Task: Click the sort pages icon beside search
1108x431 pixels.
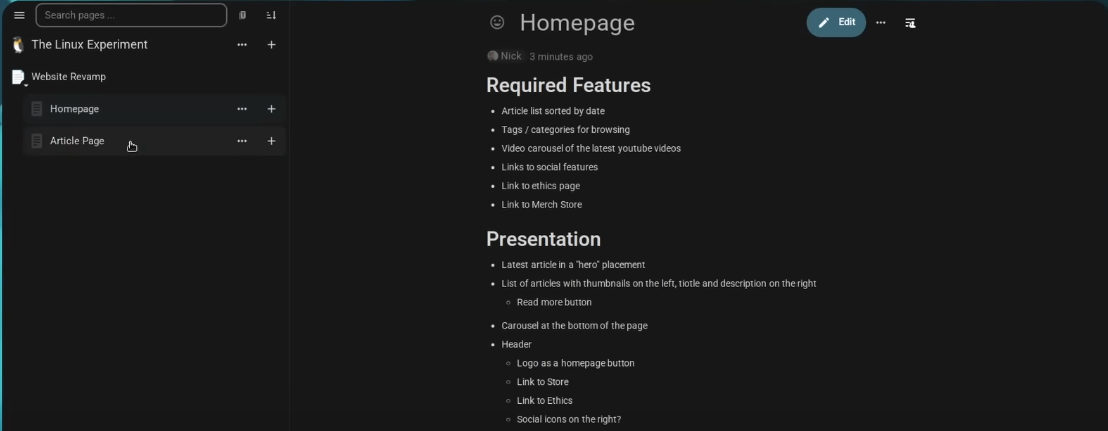Action: click(271, 15)
